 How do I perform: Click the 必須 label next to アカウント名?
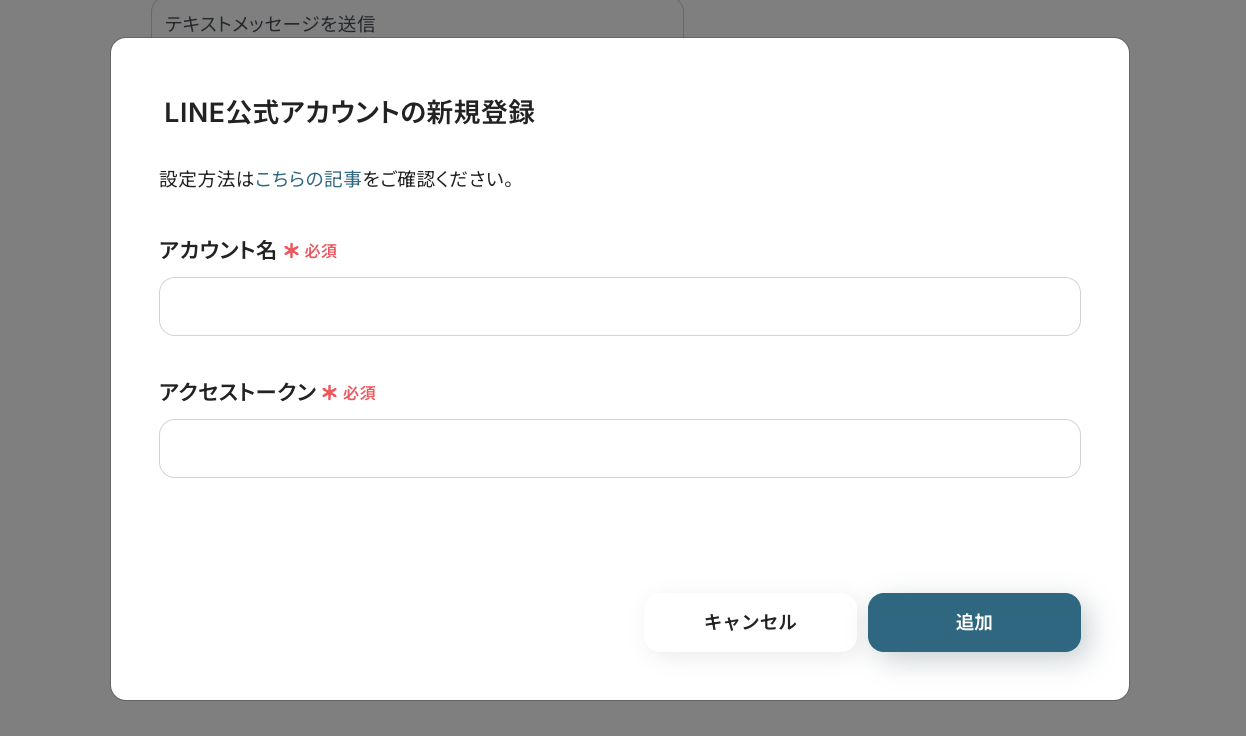[x=321, y=251]
